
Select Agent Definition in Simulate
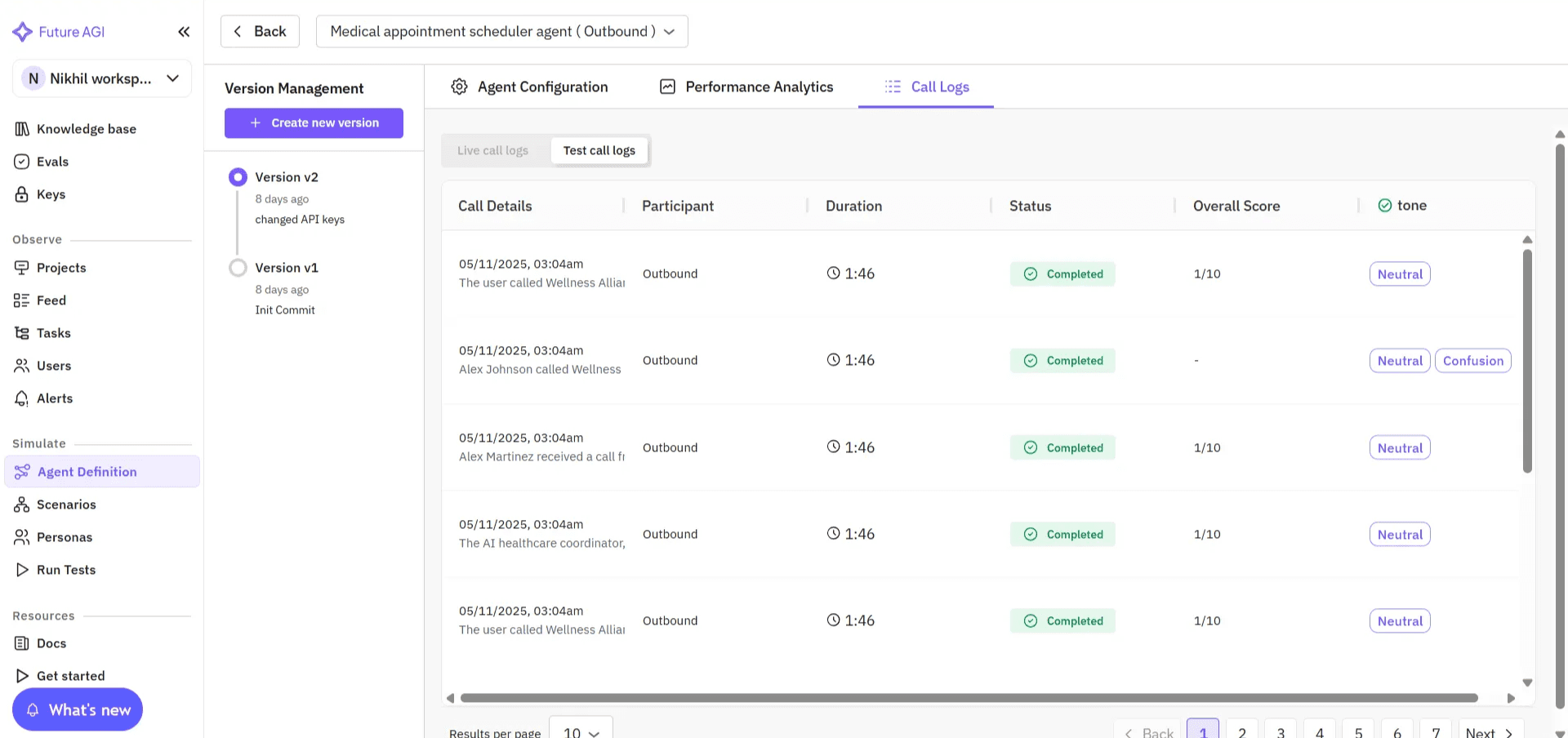tap(102, 472)
